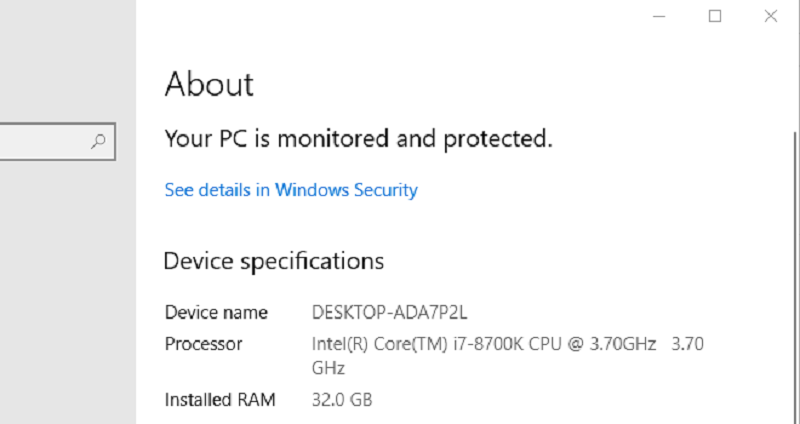Click the search magnifier icon
This screenshot has width=800, height=424.
[98, 142]
